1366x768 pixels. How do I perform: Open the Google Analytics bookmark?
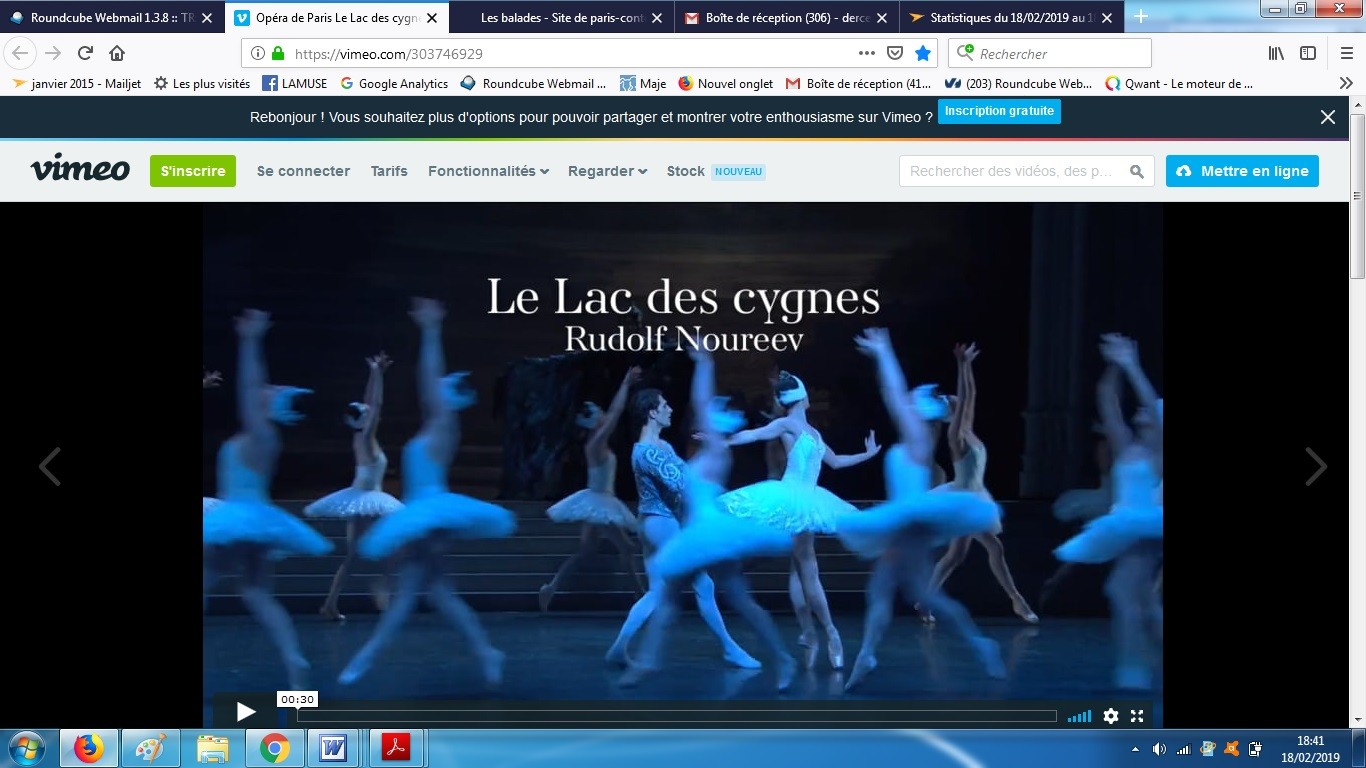[x=394, y=84]
